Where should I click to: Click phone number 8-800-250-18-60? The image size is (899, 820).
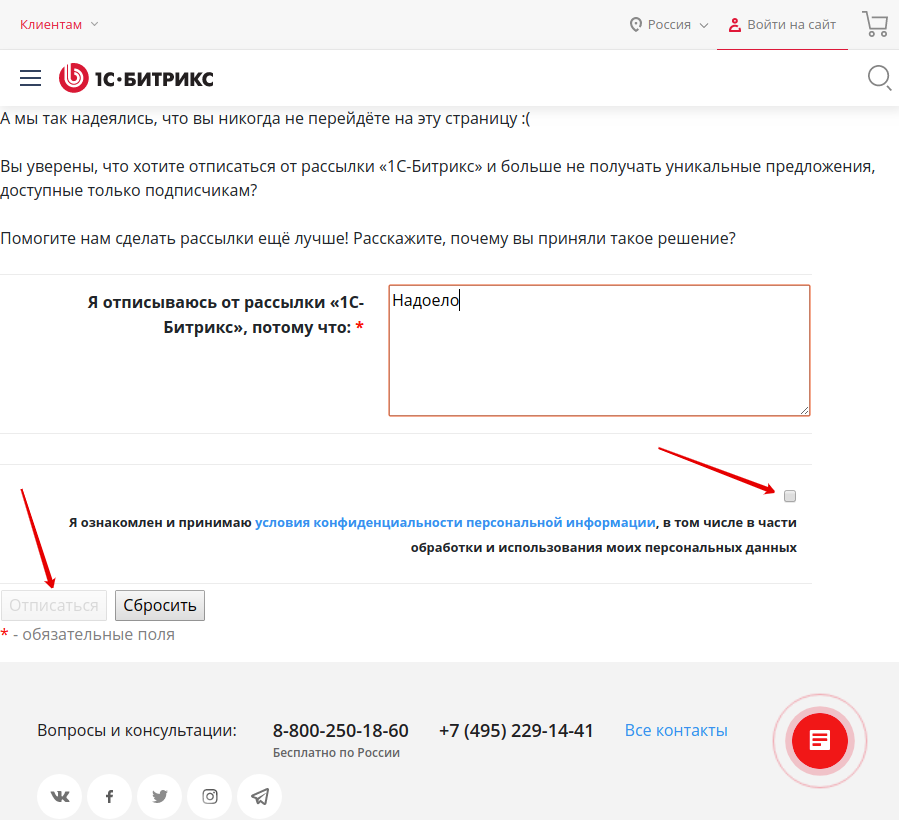coord(341,731)
